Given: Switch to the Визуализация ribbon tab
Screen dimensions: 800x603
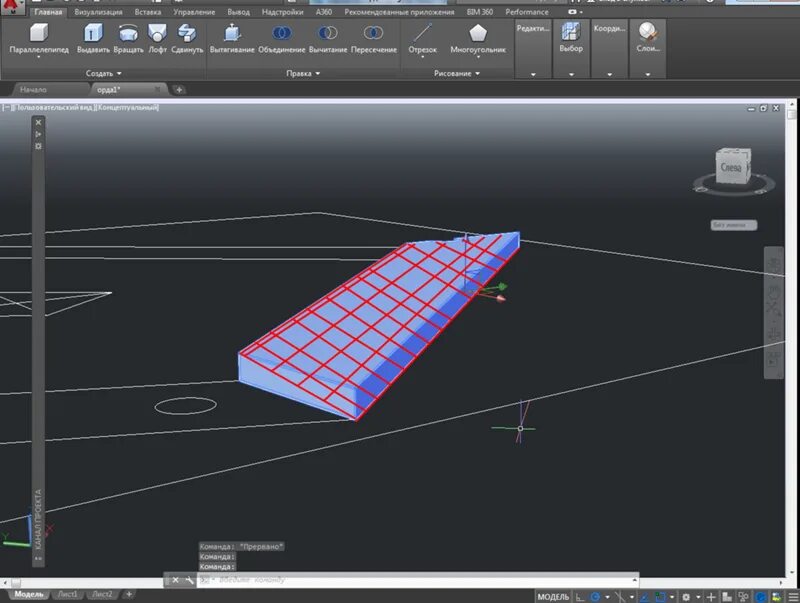Looking at the screenshot, I should [x=98, y=12].
